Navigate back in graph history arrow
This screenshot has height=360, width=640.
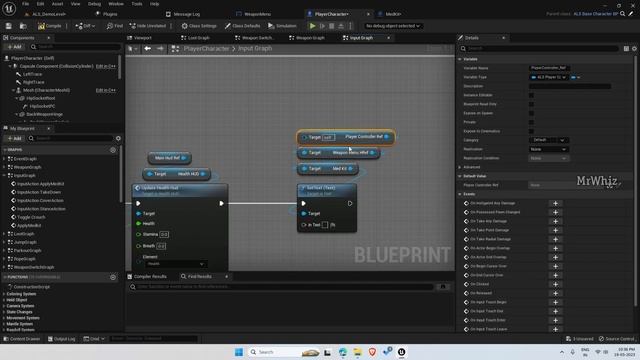[147, 49]
